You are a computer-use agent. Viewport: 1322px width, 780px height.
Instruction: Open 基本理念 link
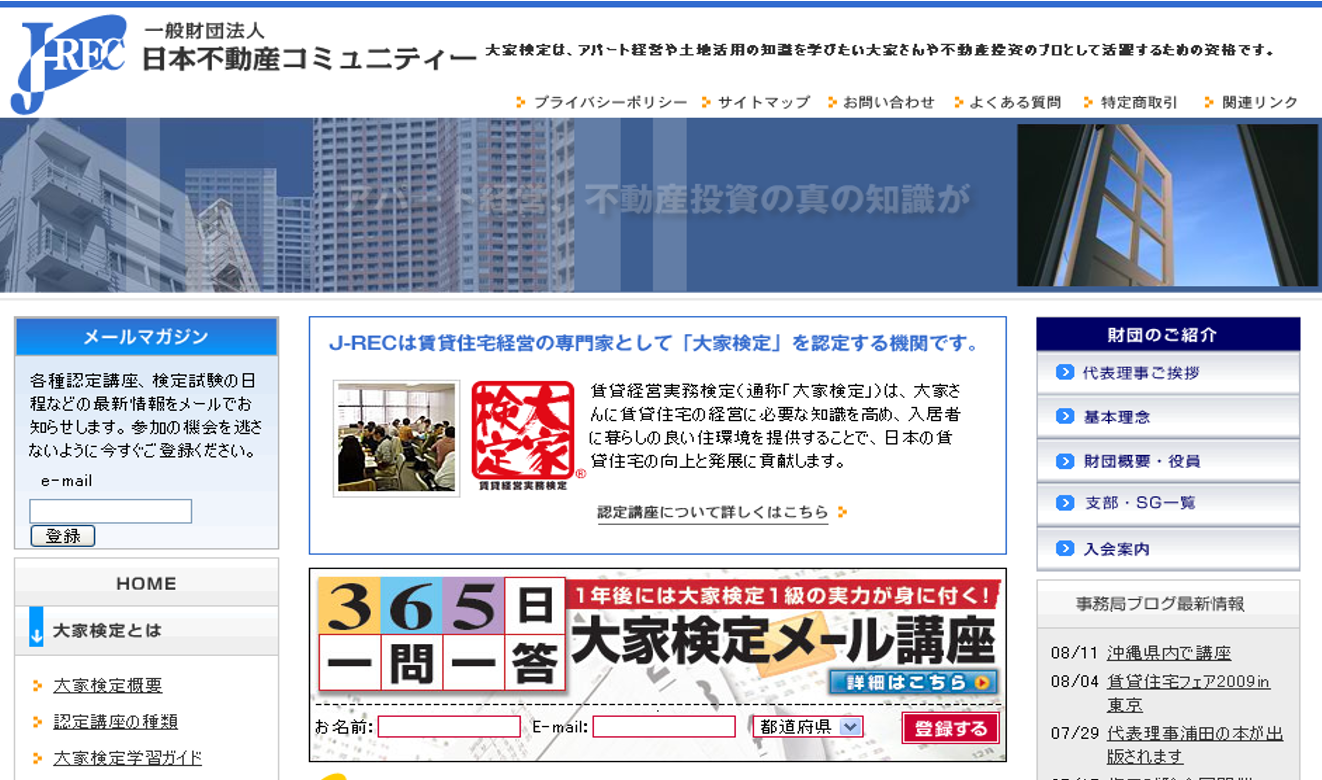1116,416
